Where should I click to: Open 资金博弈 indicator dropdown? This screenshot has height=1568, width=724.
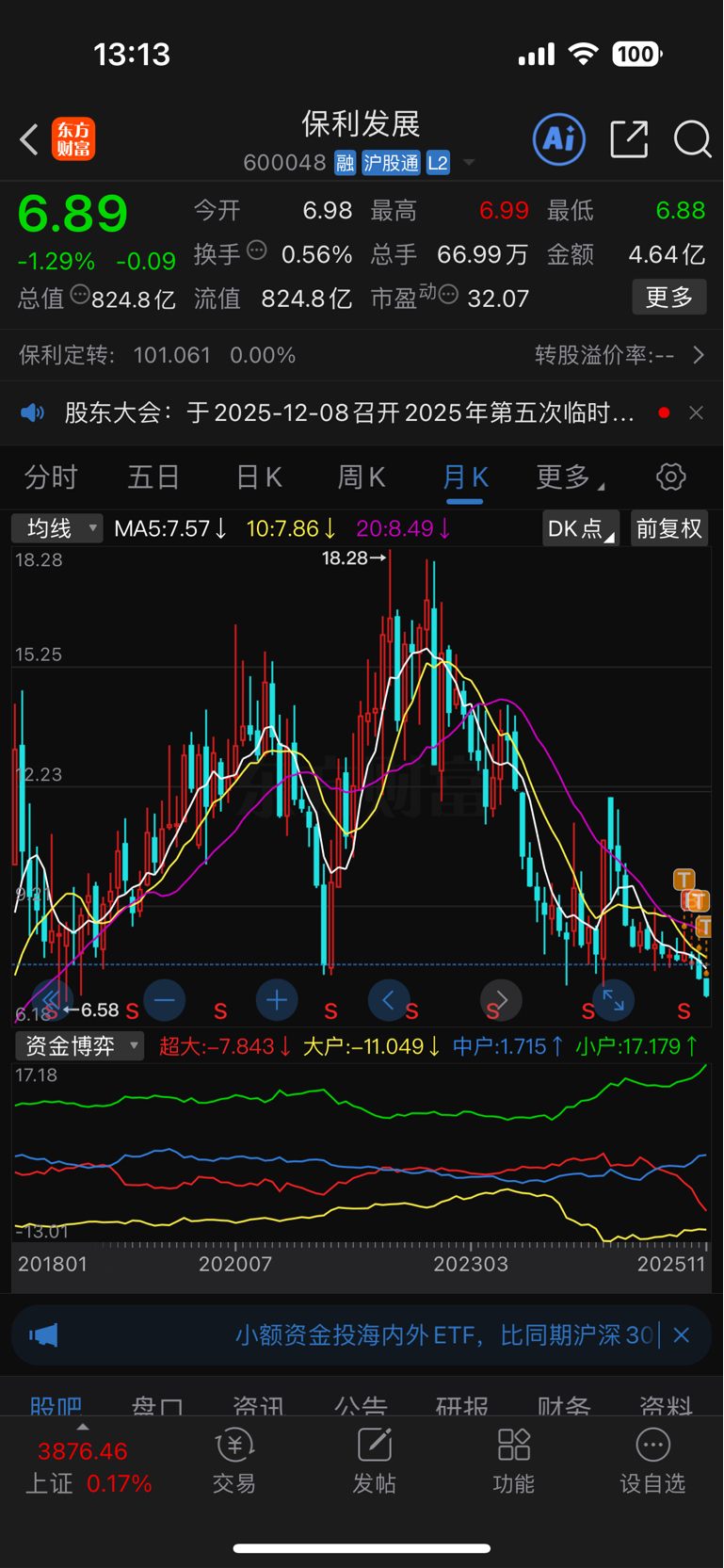tap(79, 1045)
